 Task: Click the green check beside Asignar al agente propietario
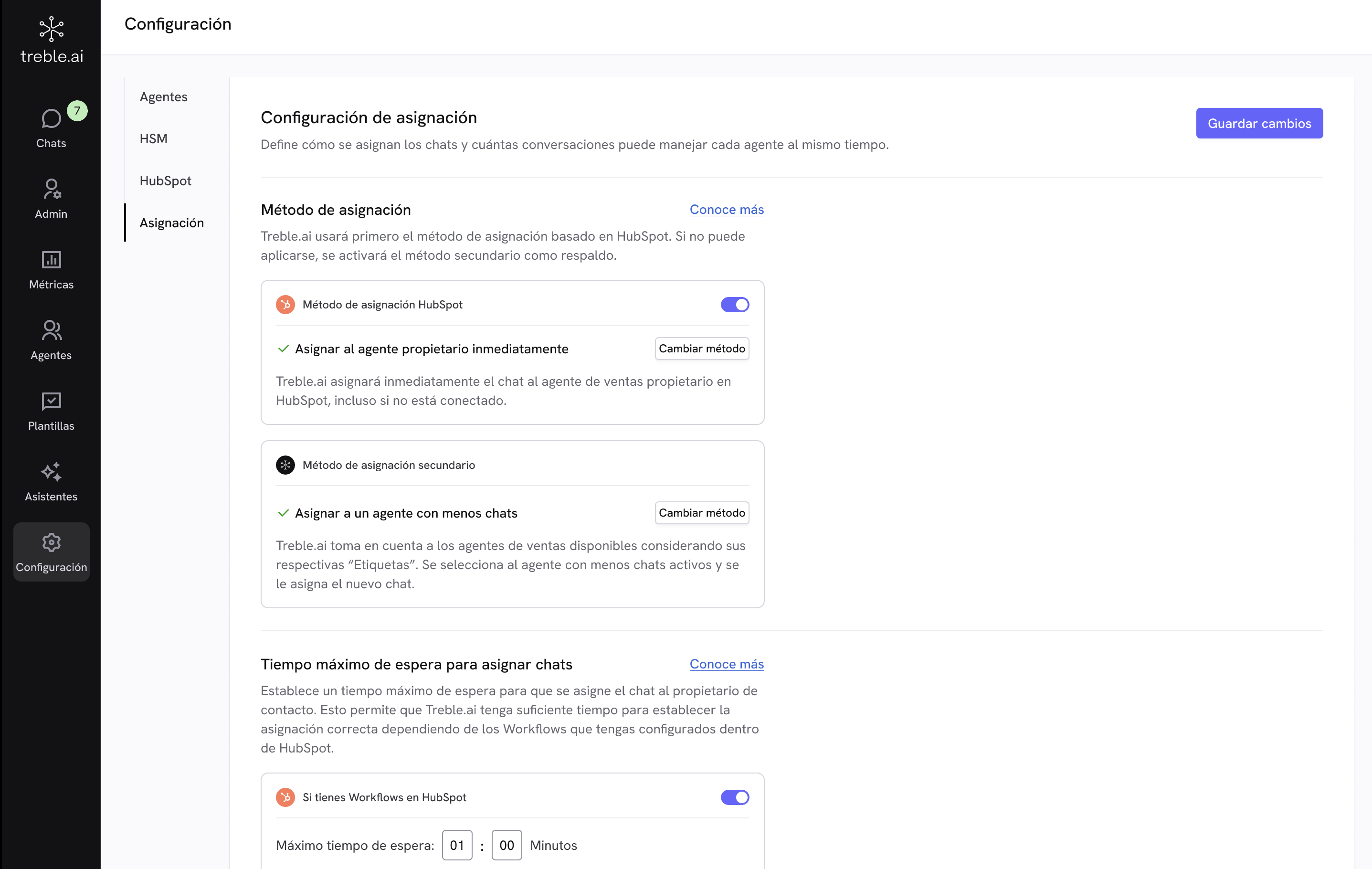283,348
